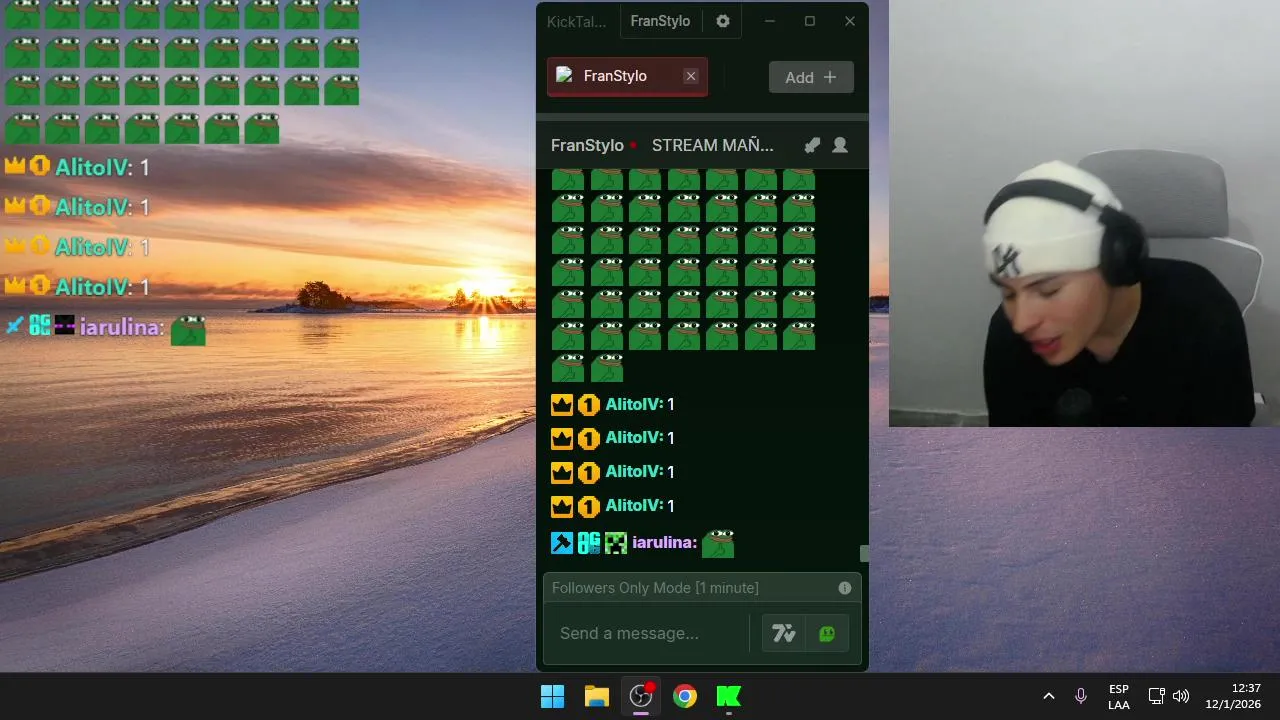Open the 7TV emote picker
This screenshot has height=720, width=1280.
click(x=784, y=633)
